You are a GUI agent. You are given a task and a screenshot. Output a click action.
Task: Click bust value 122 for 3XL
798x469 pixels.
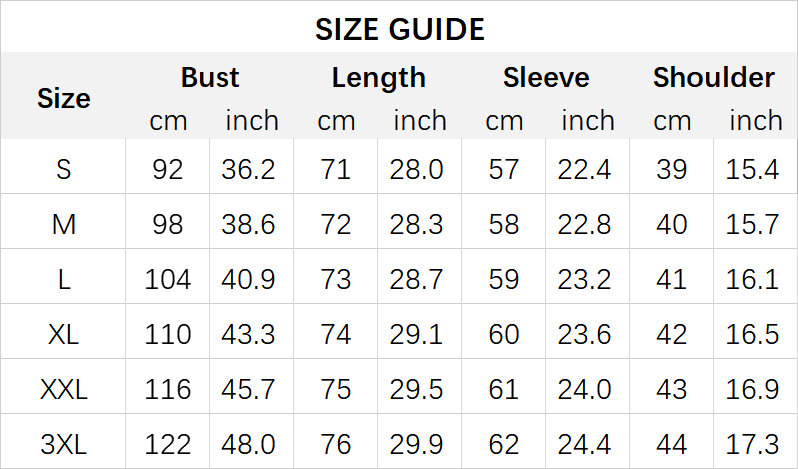click(x=168, y=442)
